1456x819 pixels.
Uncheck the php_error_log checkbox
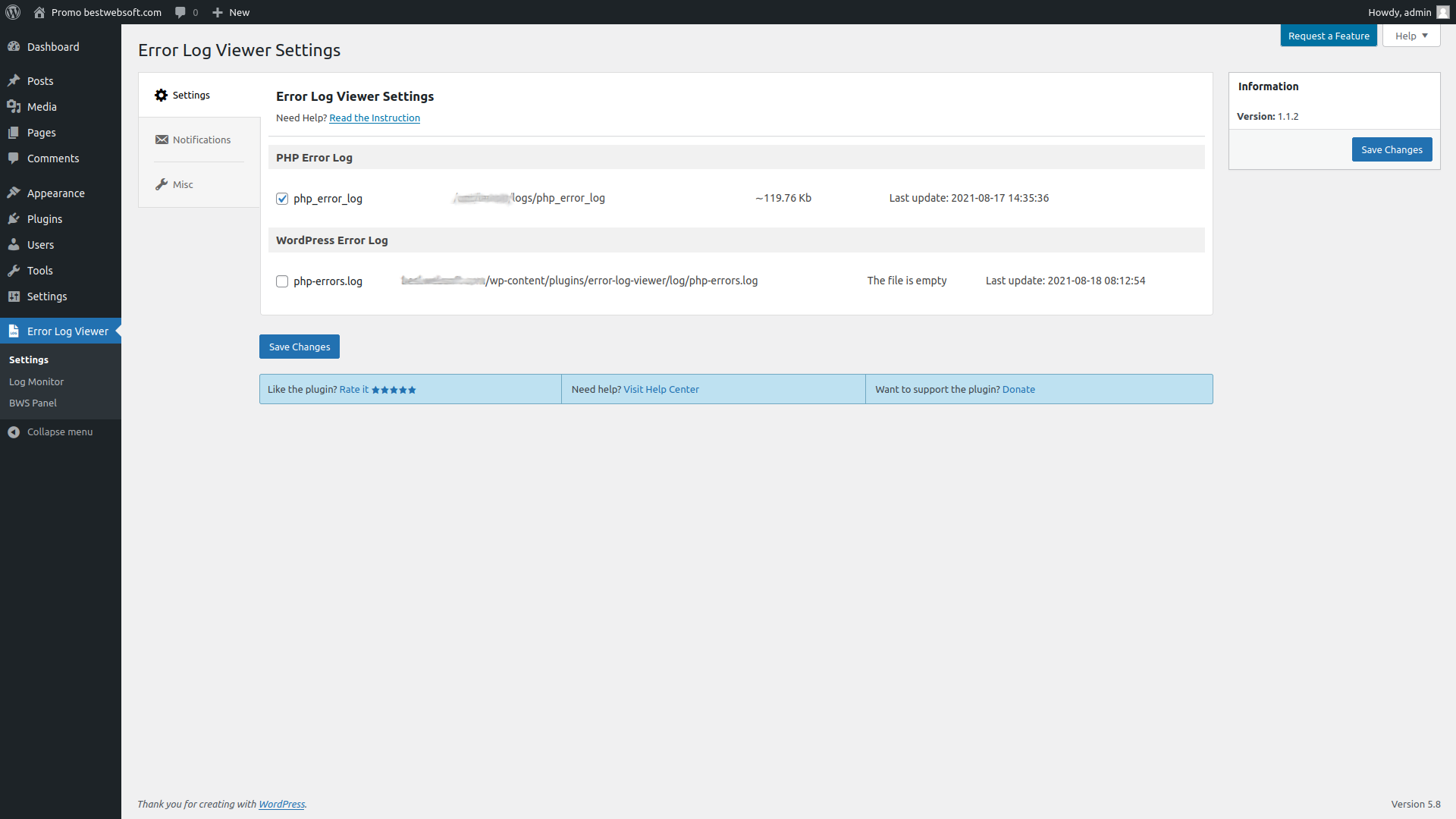(x=282, y=199)
